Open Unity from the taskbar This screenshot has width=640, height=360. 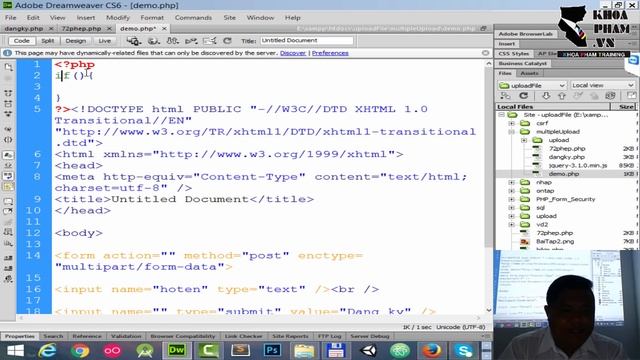[368, 350]
